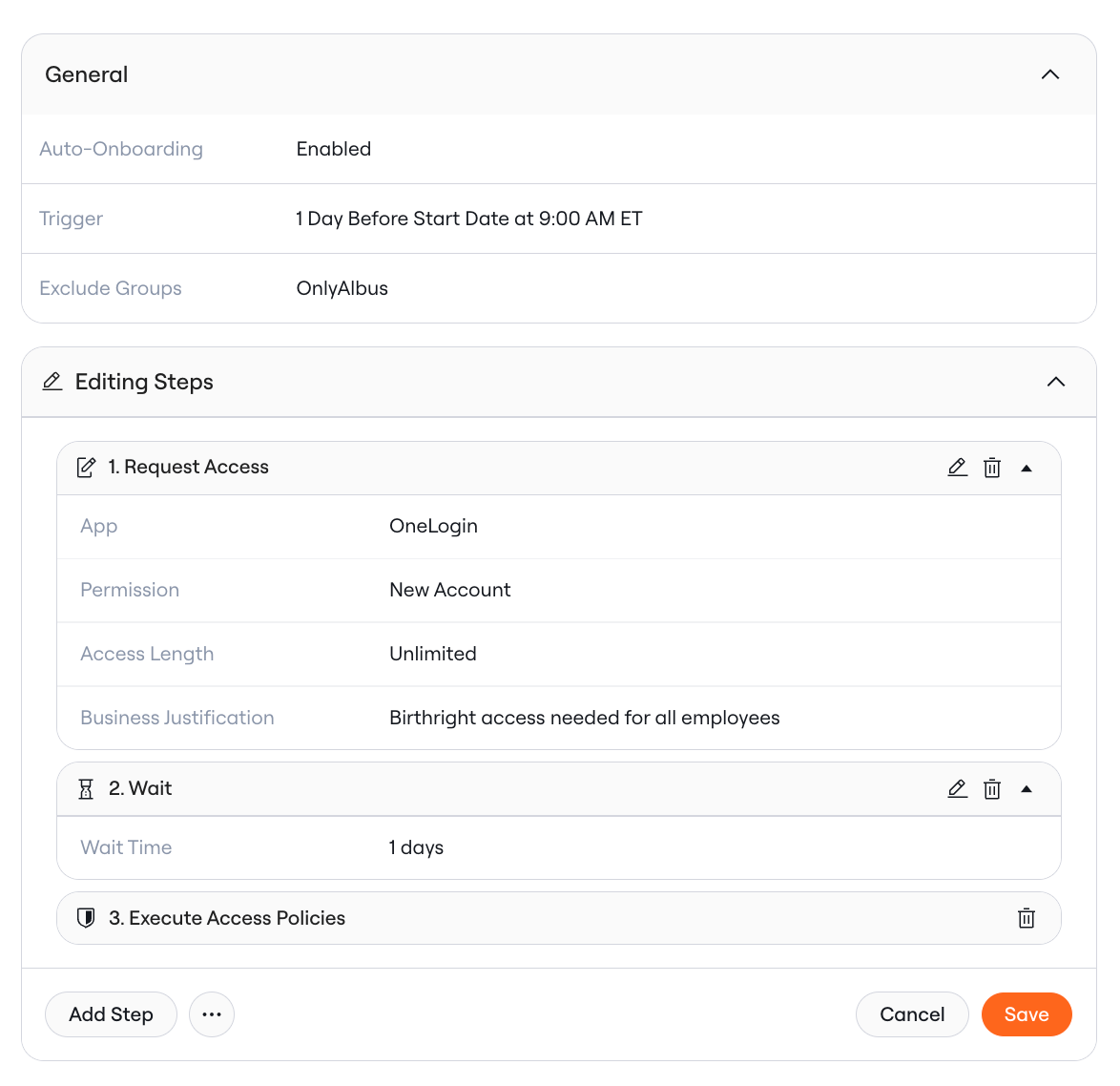
Task: Click the 'Birthright access needed for all employees' text
Action: [x=584, y=718]
